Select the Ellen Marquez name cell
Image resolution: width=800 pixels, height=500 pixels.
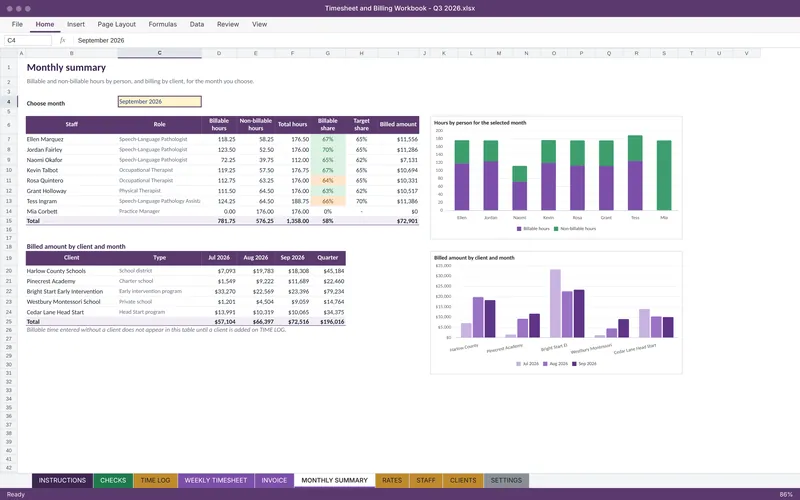point(71,139)
